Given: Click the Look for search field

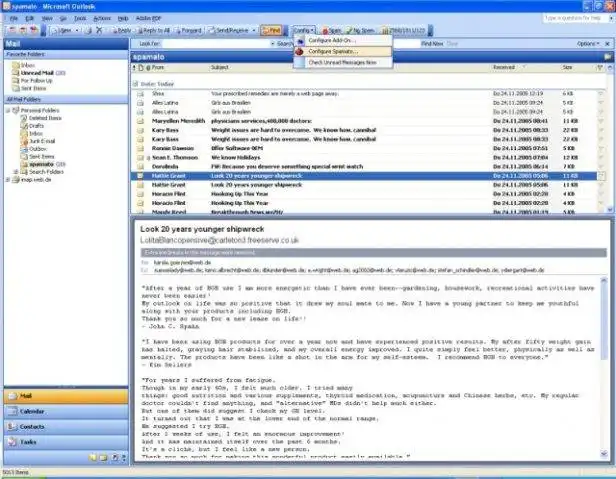Looking at the screenshot, I should pos(216,44).
